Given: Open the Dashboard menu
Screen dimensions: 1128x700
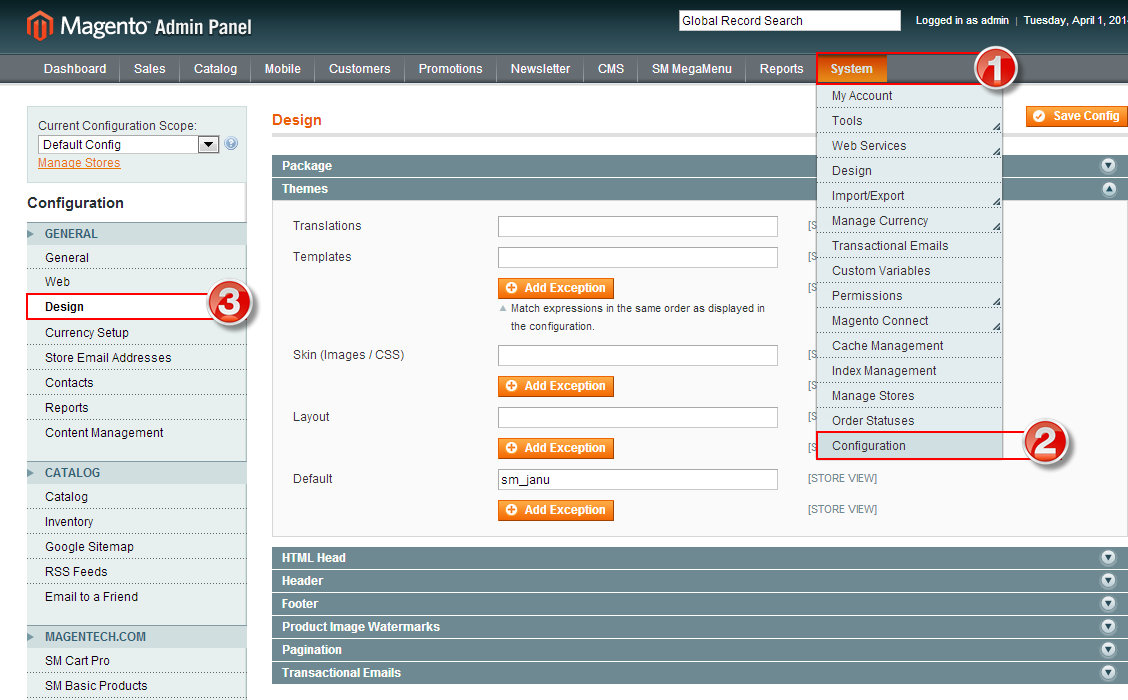Looking at the screenshot, I should click(x=75, y=69).
